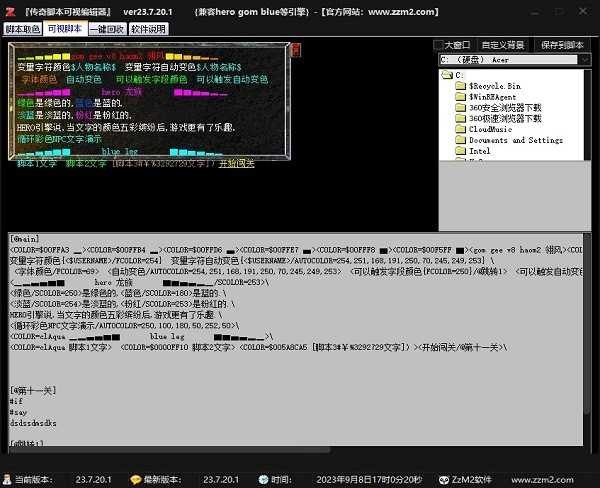Image resolution: width=600 pixels, height=488 pixels.
Task: Switch to the 脚本取色 tab
Action: (x=22, y=29)
